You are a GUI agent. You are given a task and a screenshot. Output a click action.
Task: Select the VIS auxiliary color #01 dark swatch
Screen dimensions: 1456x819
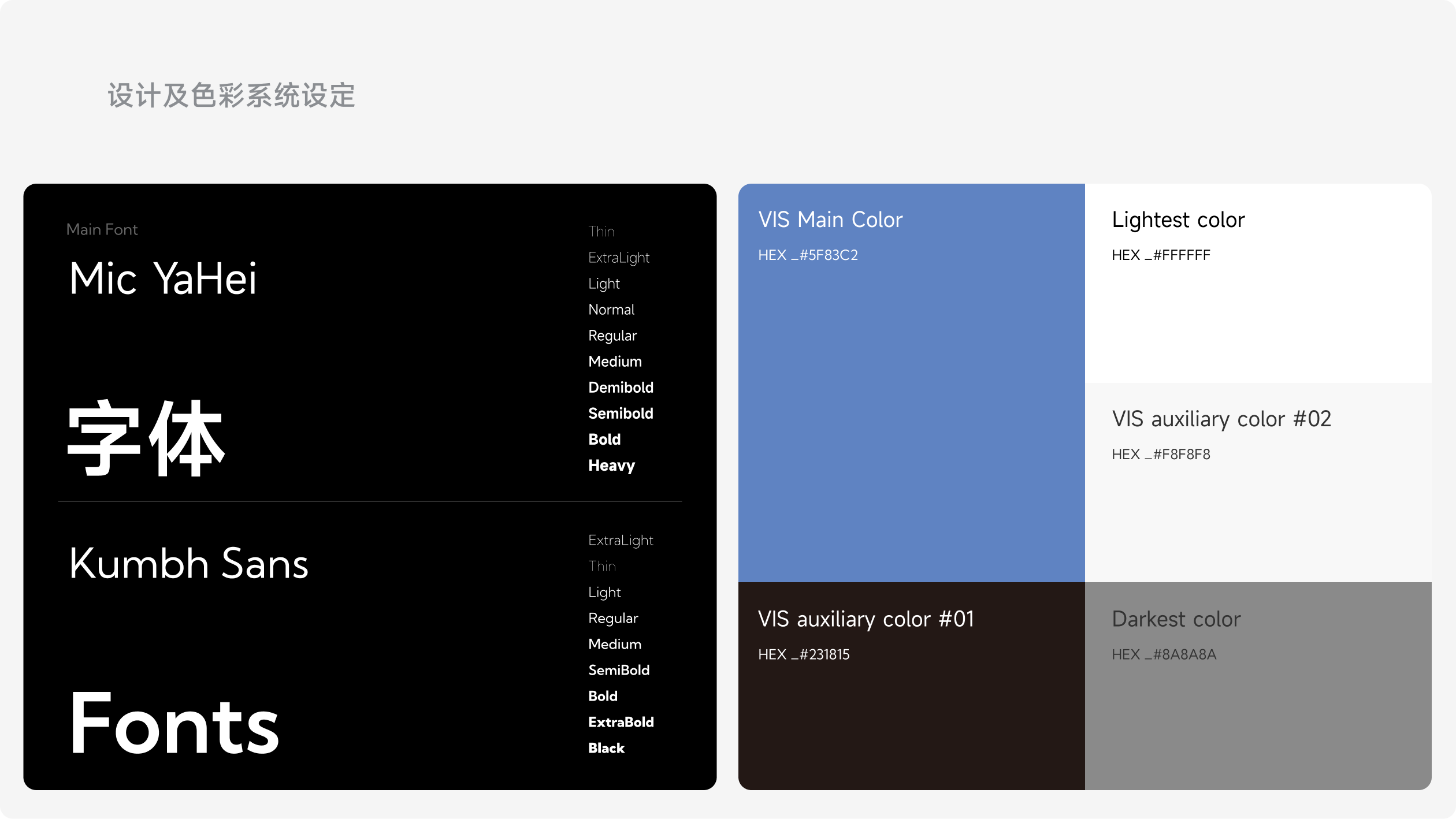[911, 722]
